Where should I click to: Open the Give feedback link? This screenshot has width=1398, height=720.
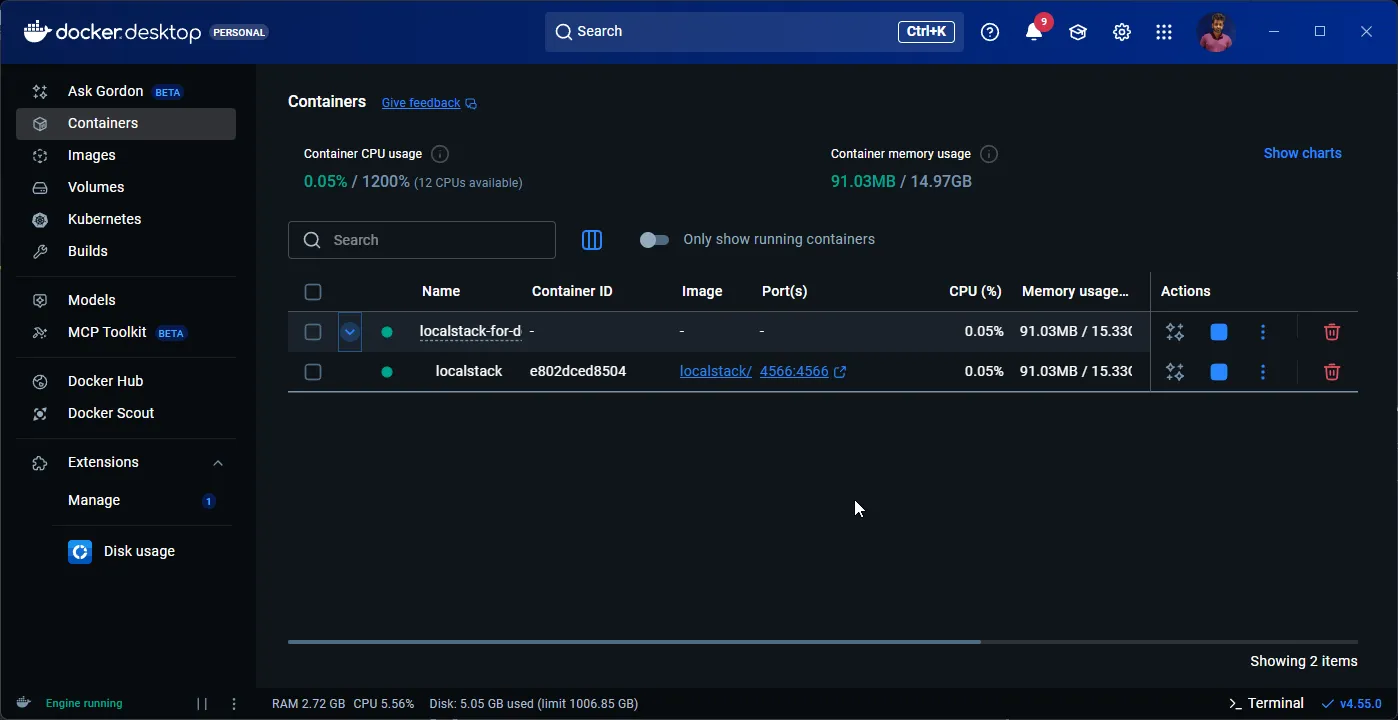[x=420, y=102]
